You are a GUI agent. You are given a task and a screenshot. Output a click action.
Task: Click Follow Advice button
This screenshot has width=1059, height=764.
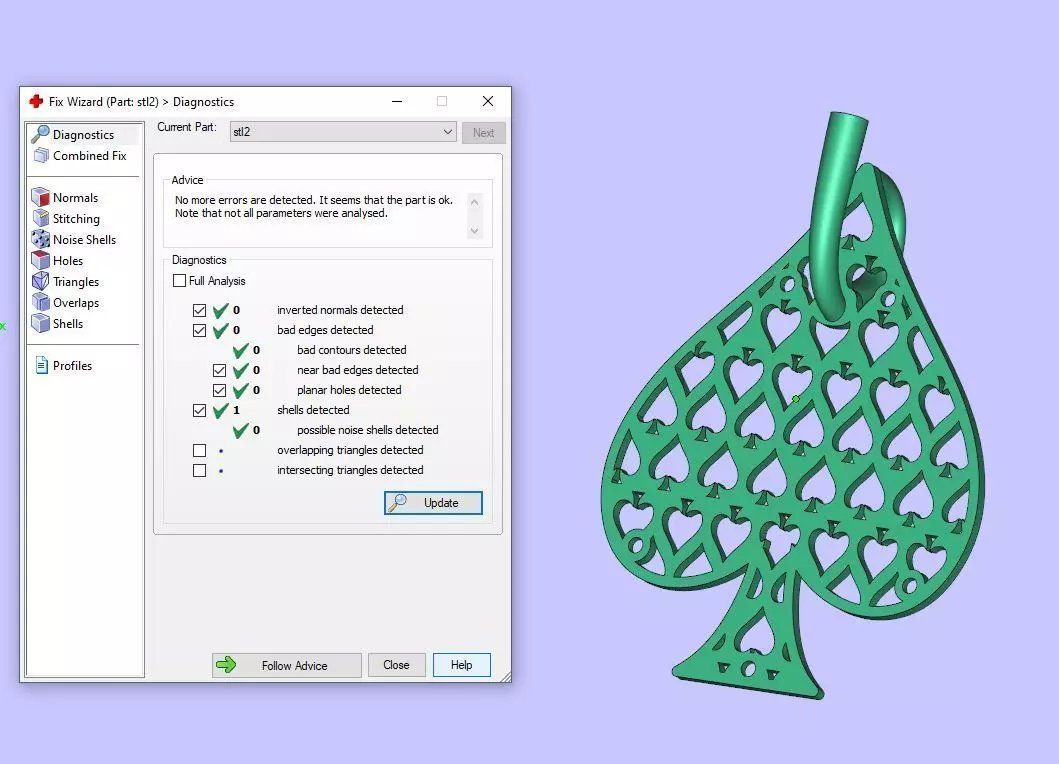[286, 665]
